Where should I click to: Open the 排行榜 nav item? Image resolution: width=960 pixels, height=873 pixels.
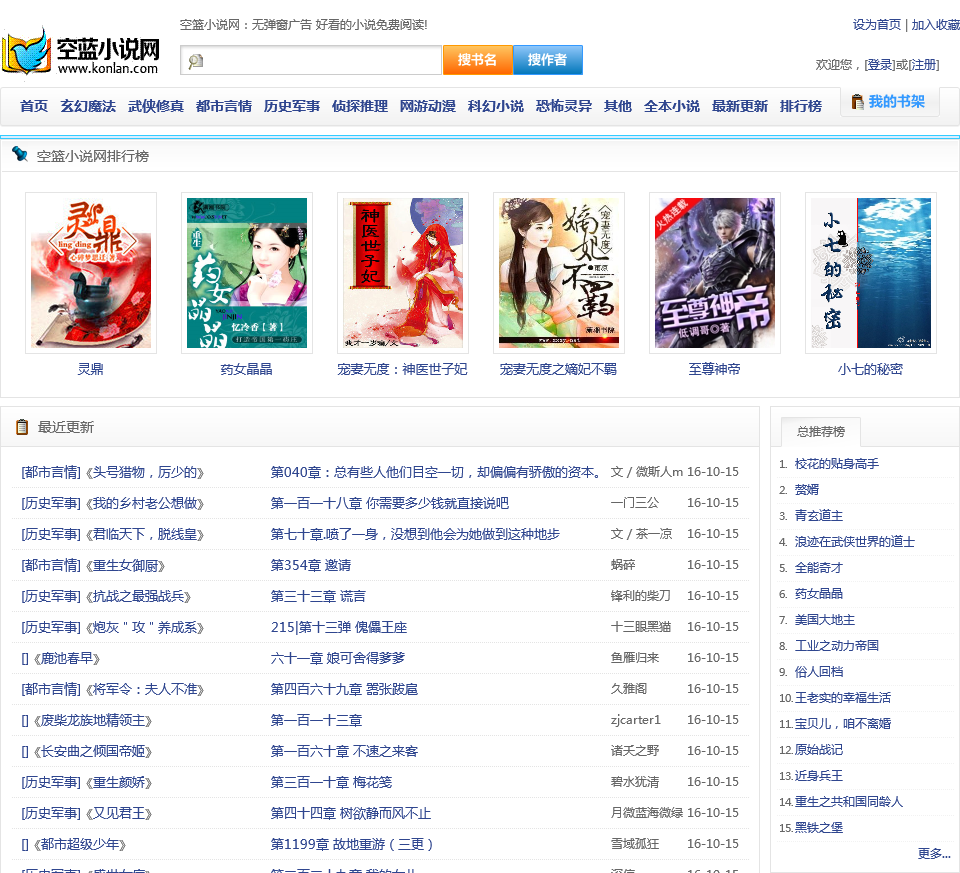click(801, 106)
